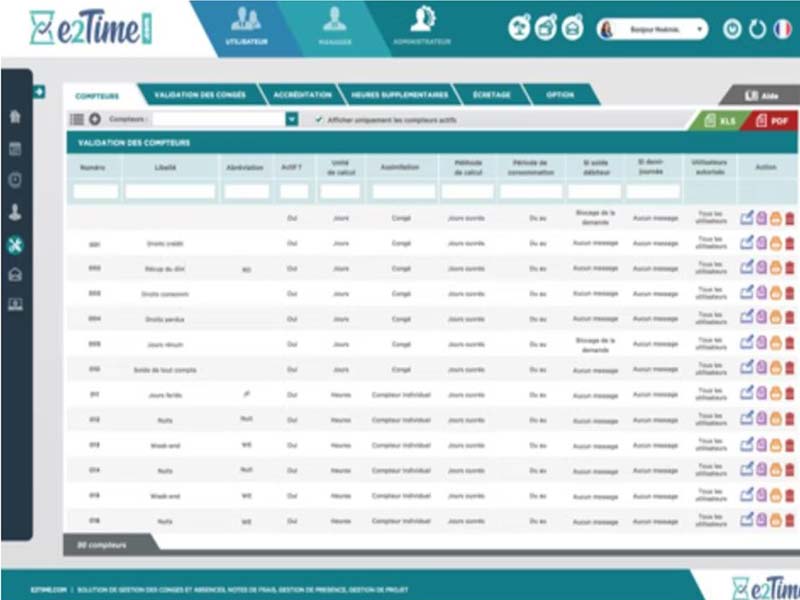Open the stamp icon in sidebar

[x=15, y=212]
